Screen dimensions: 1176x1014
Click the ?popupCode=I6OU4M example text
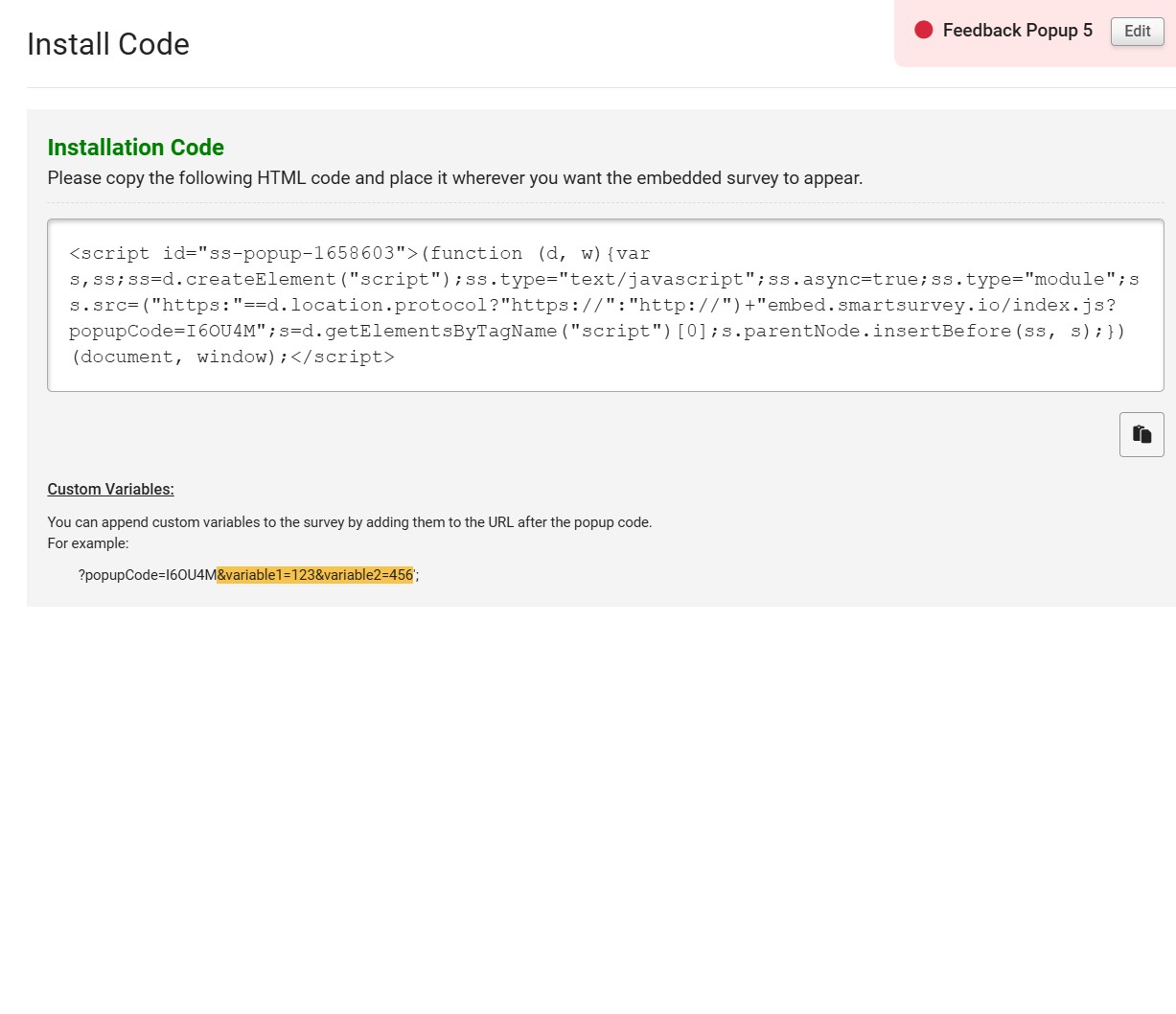(148, 575)
